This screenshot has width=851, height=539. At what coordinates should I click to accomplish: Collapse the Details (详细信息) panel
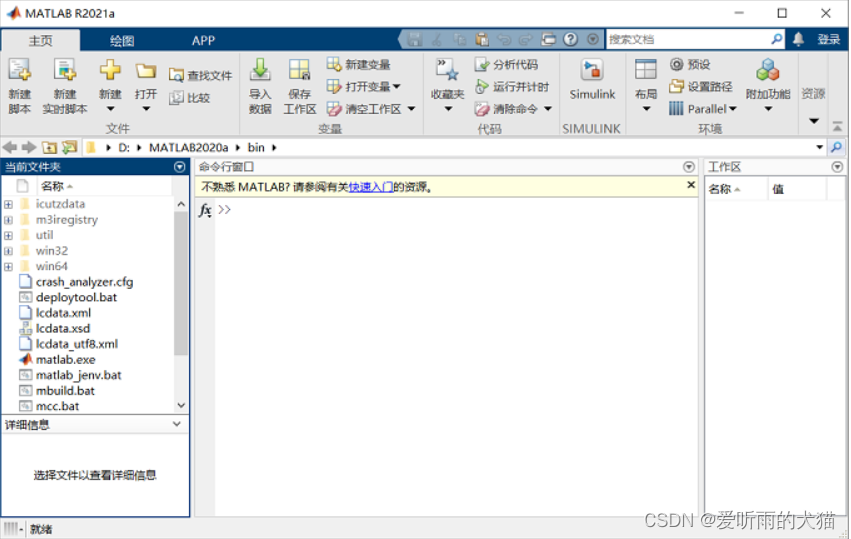pyautogui.click(x=177, y=424)
